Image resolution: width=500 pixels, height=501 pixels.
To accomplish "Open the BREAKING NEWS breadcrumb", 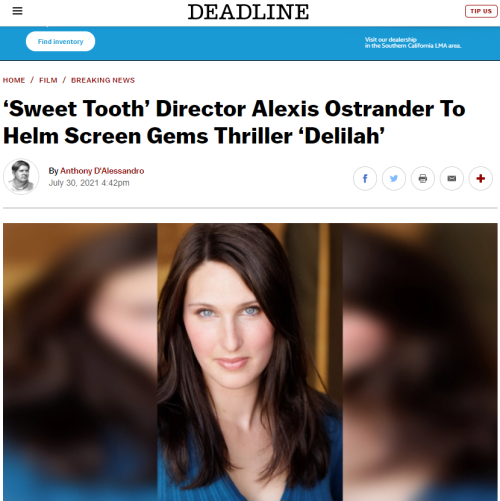I will [x=103, y=80].
